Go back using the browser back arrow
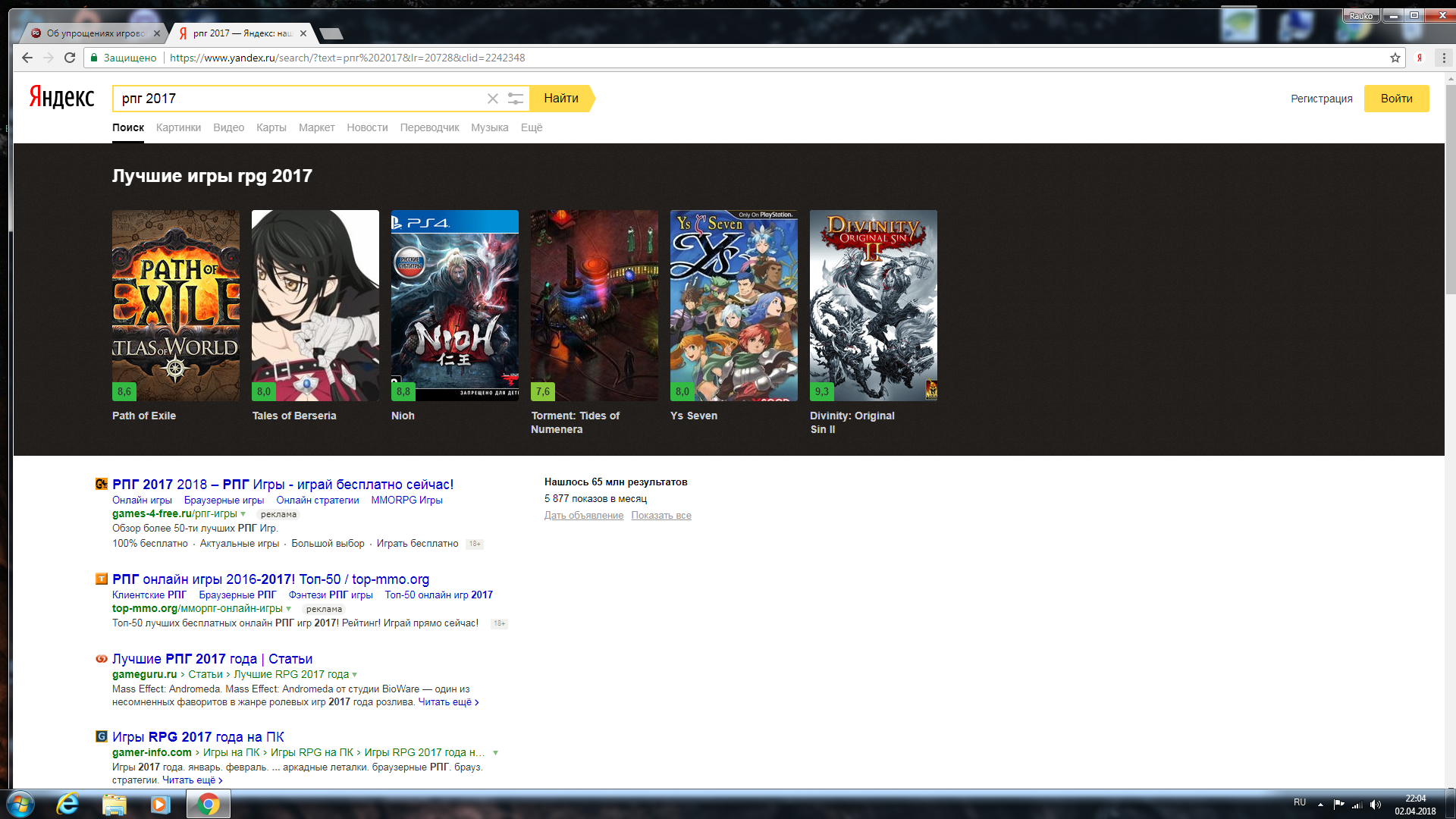This screenshot has width=1456, height=819. pyautogui.click(x=27, y=58)
